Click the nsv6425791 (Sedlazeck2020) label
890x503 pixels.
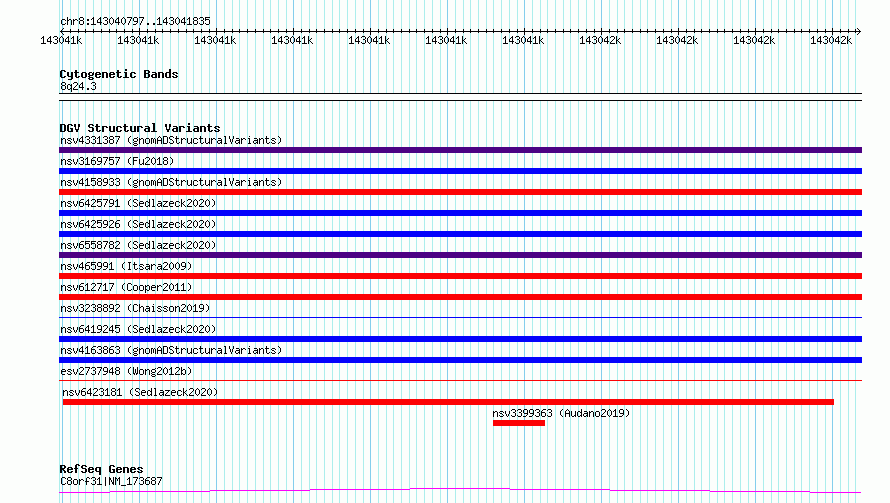[138, 203]
